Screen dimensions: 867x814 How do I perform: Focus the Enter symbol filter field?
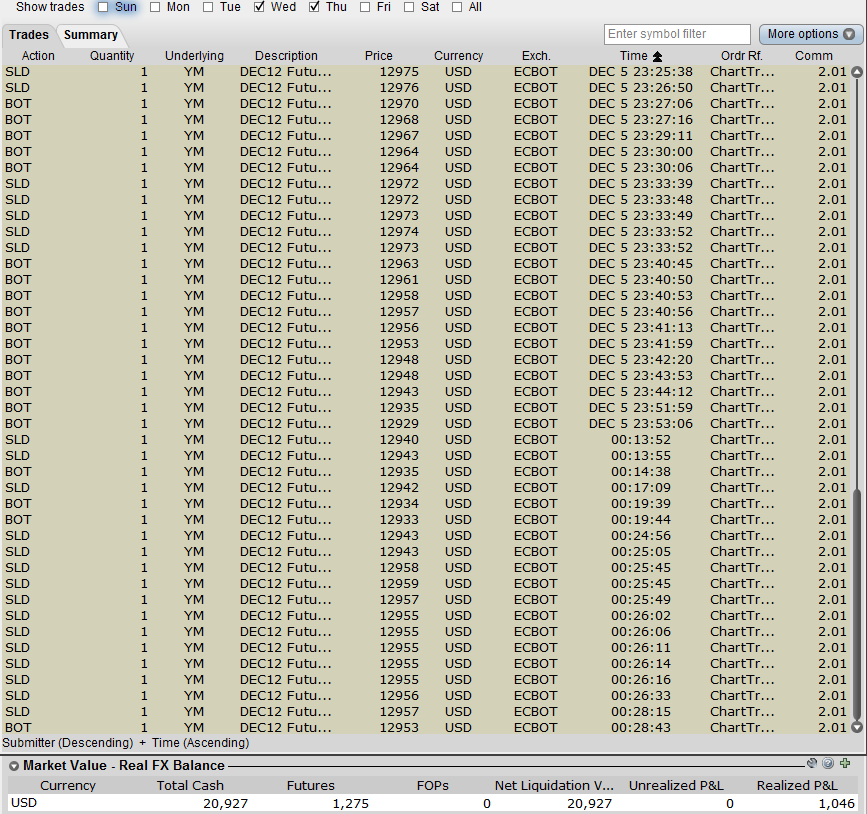point(677,34)
